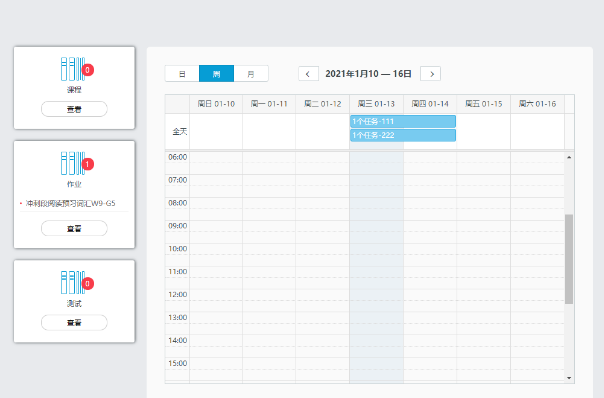Switch calendar to 月 month view
Screen dimensions: 604x398
[251, 74]
